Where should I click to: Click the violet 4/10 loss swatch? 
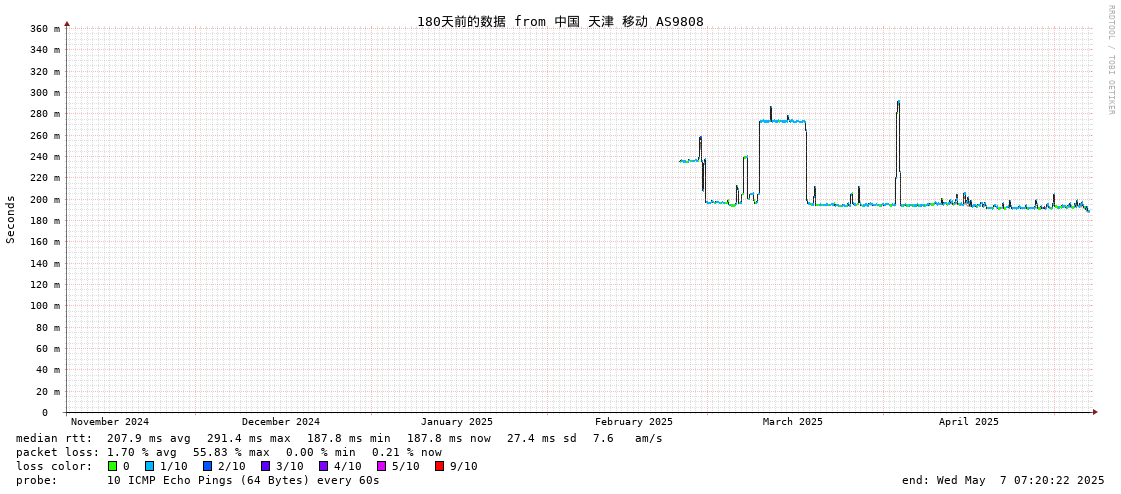[x=323, y=466]
